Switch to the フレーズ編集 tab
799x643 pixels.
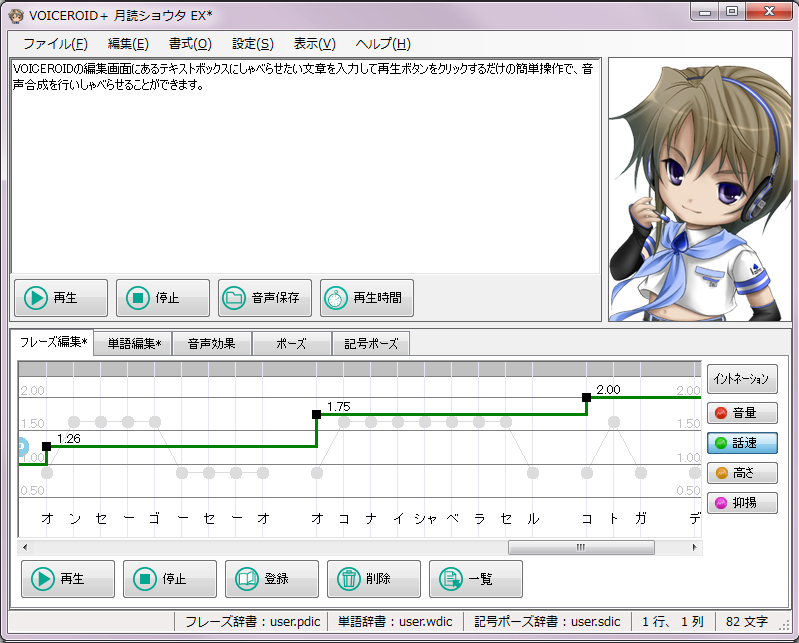pyautogui.click(x=53, y=342)
